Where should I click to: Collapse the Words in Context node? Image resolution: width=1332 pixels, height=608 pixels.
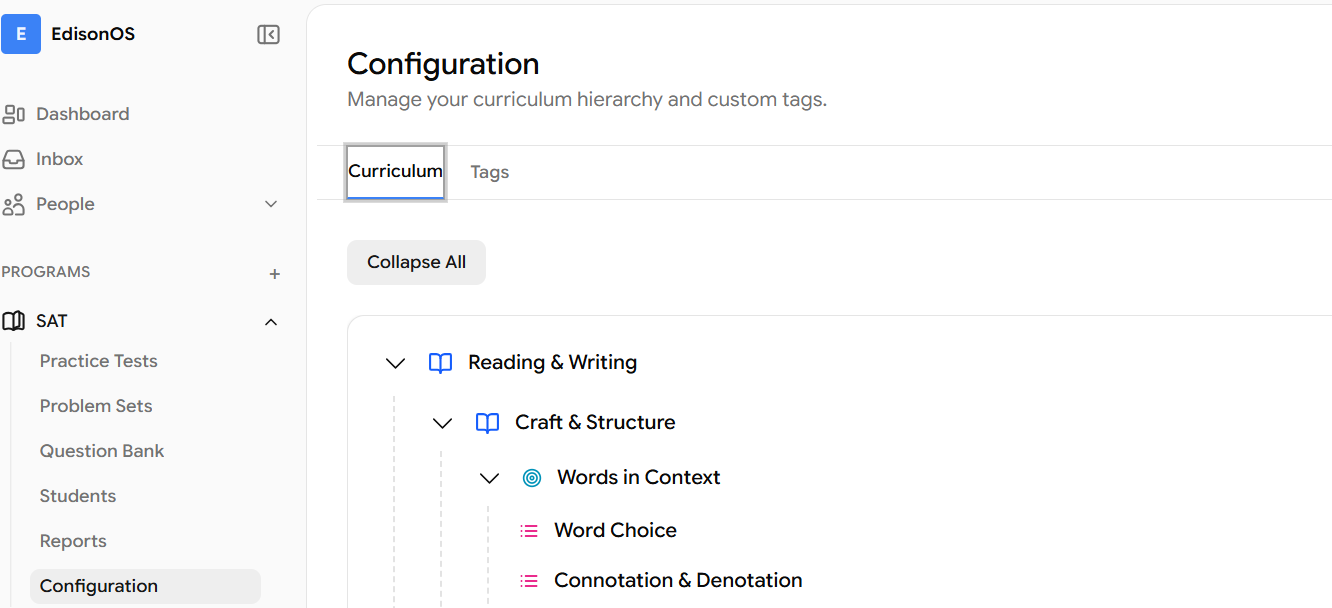point(489,478)
